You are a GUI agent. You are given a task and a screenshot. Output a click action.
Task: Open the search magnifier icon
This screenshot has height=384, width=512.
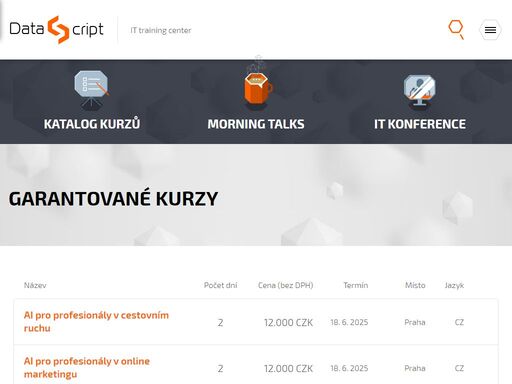point(456,29)
